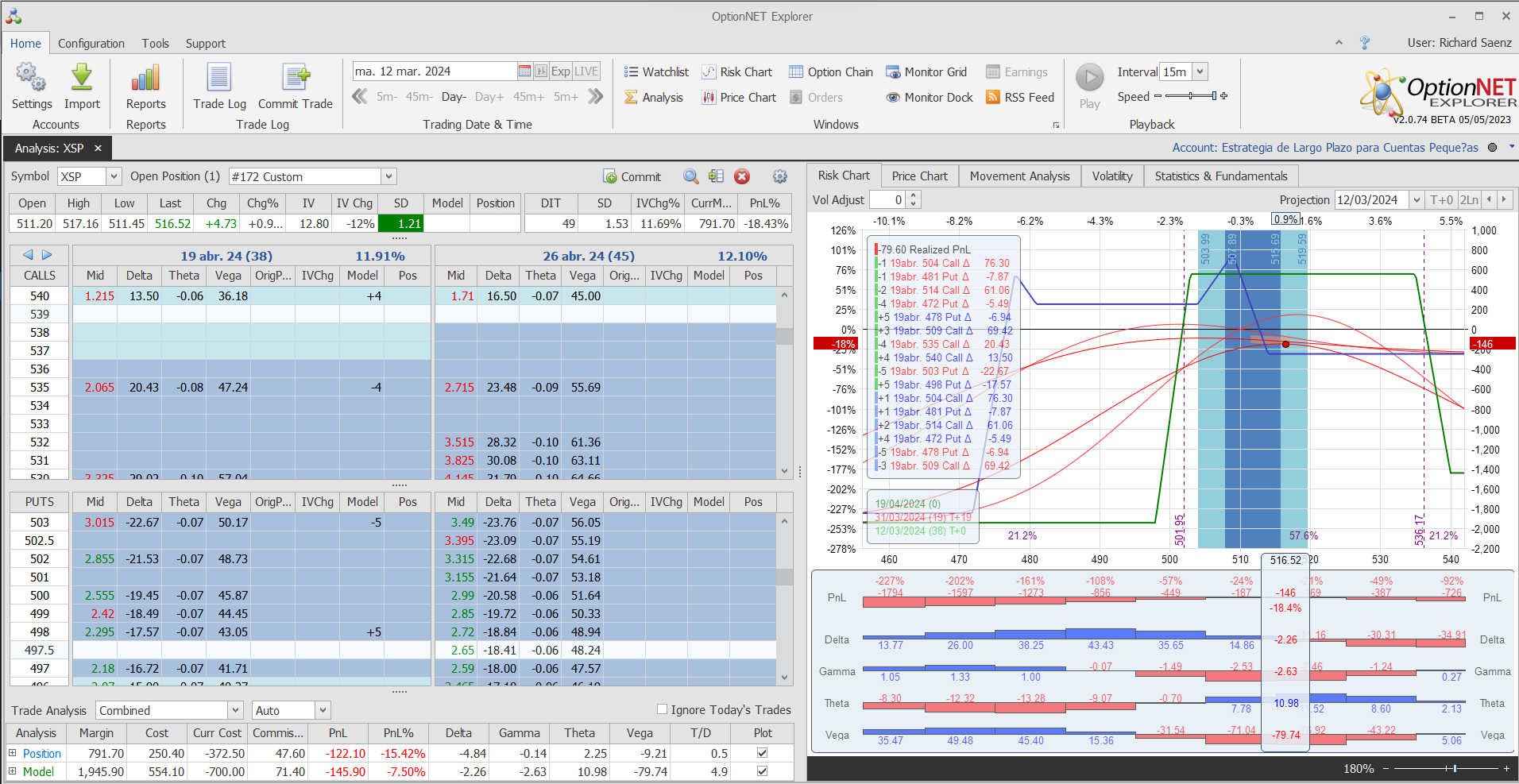Open the RSS Feed window

[x=1020, y=98]
